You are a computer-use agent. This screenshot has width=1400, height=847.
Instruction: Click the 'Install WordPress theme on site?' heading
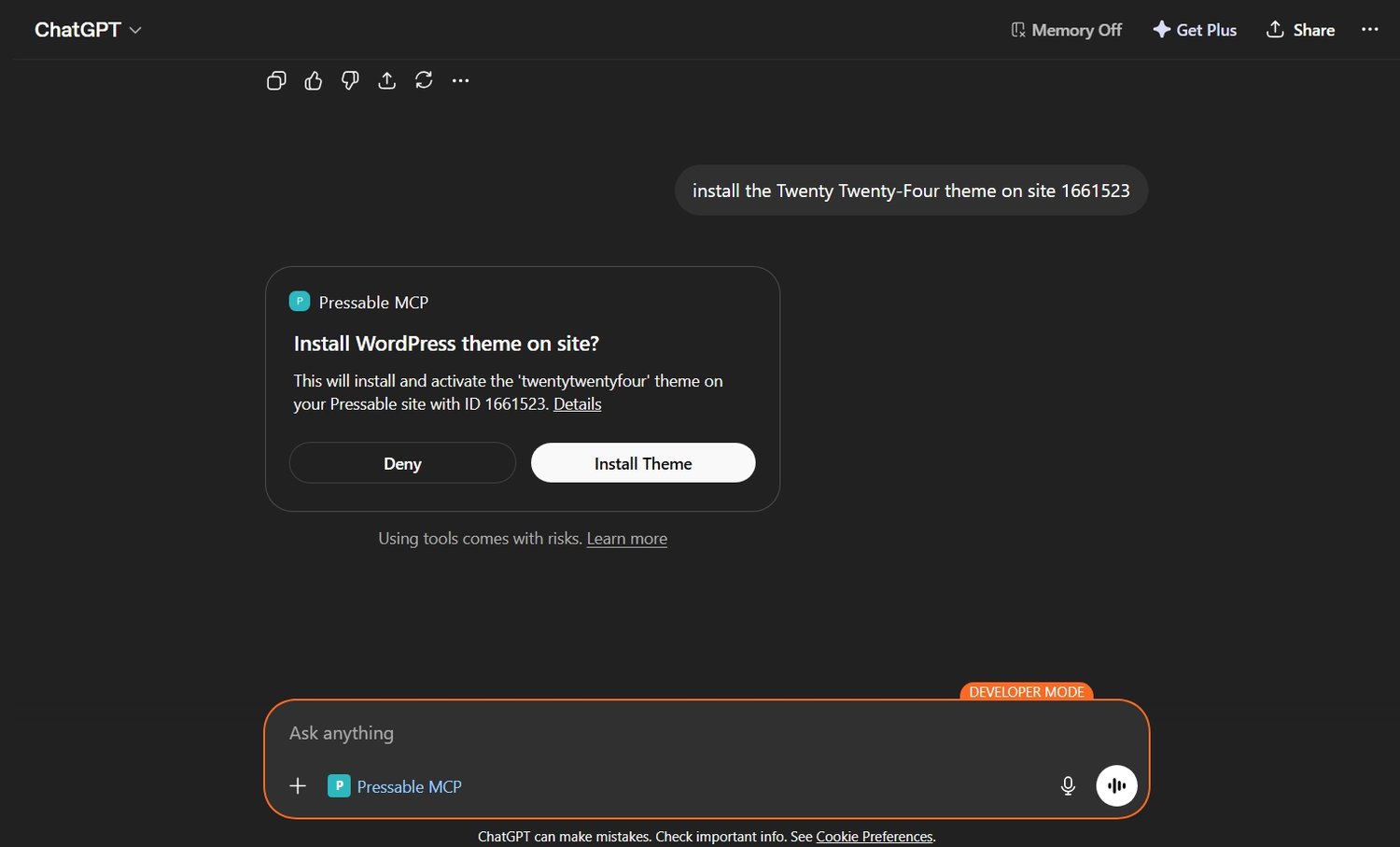(446, 344)
